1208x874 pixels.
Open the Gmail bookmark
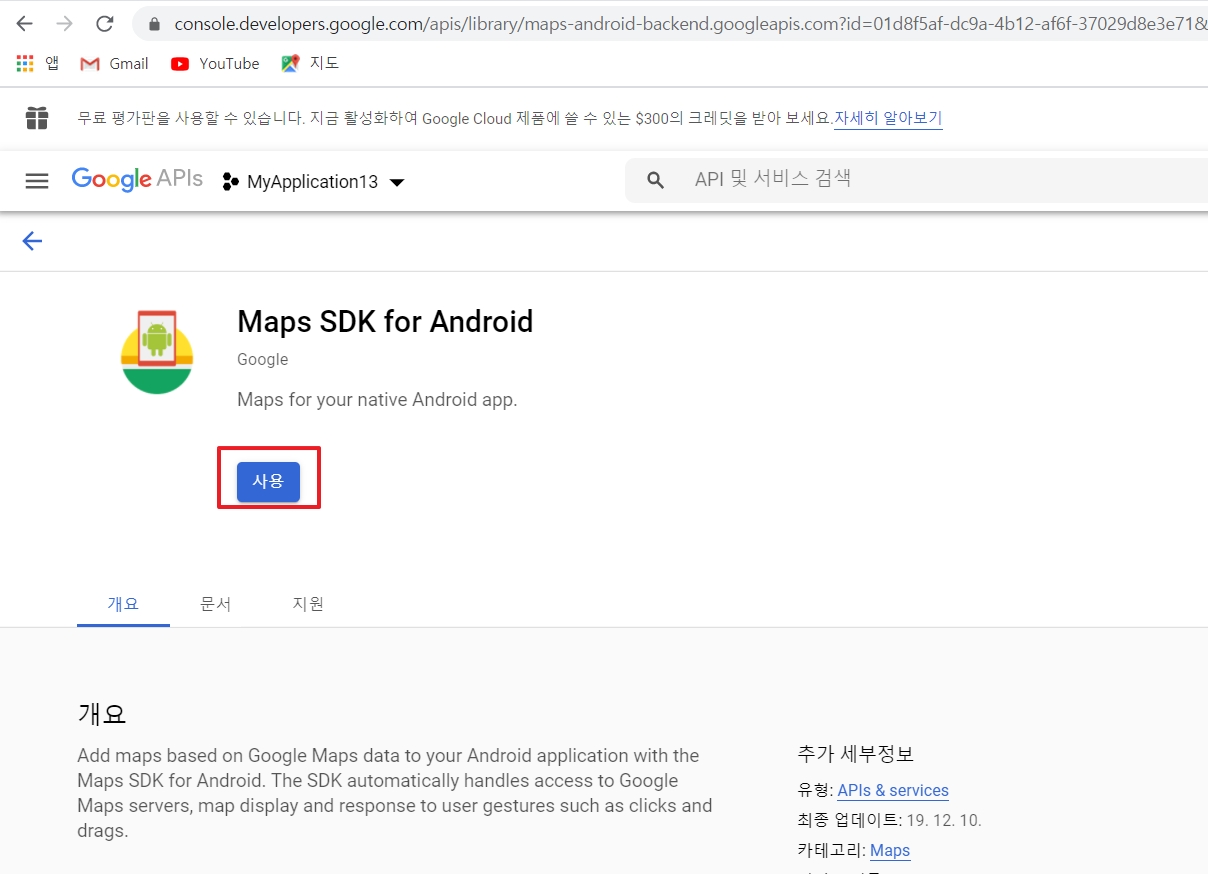(x=114, y=63)
